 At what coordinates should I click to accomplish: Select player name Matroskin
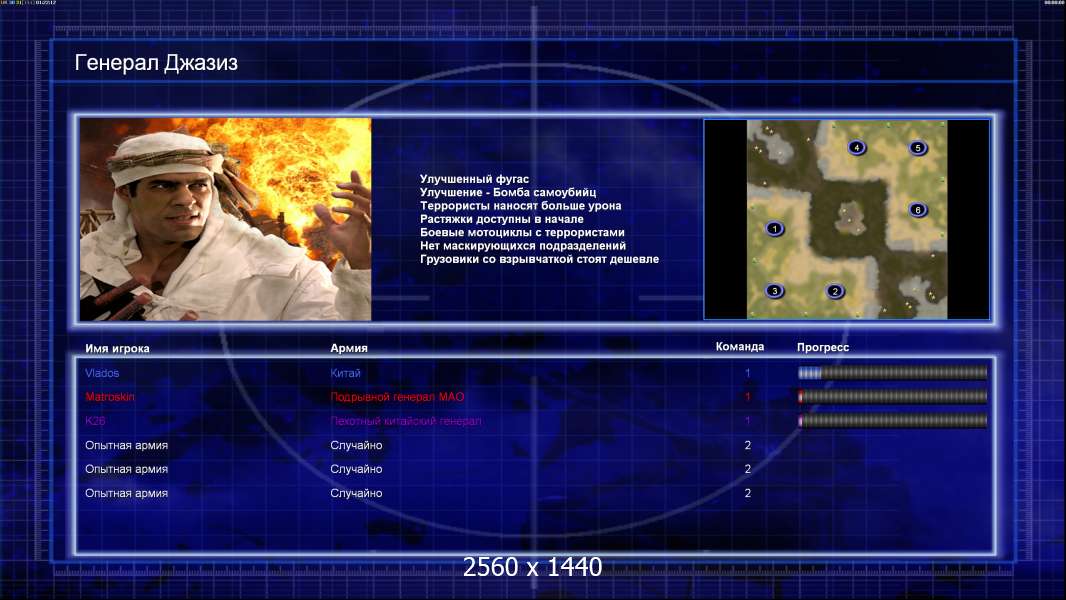click(109, 397)
